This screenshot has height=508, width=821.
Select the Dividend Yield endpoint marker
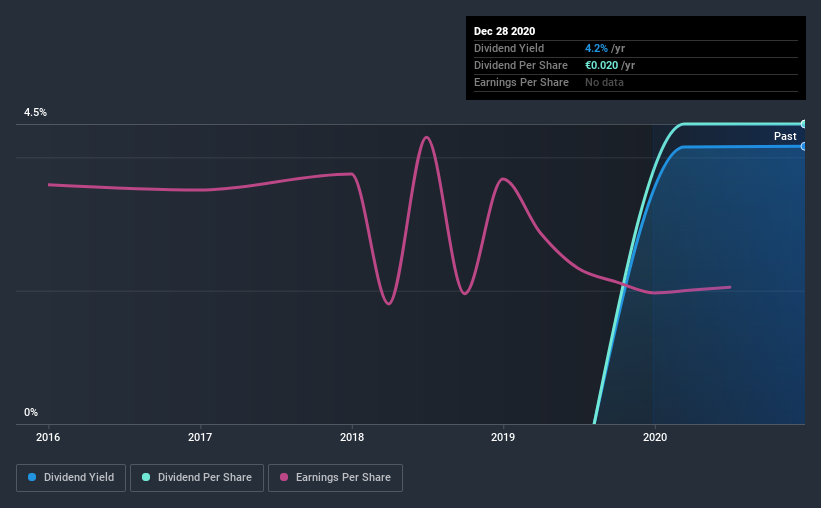[x=803, y=147]
